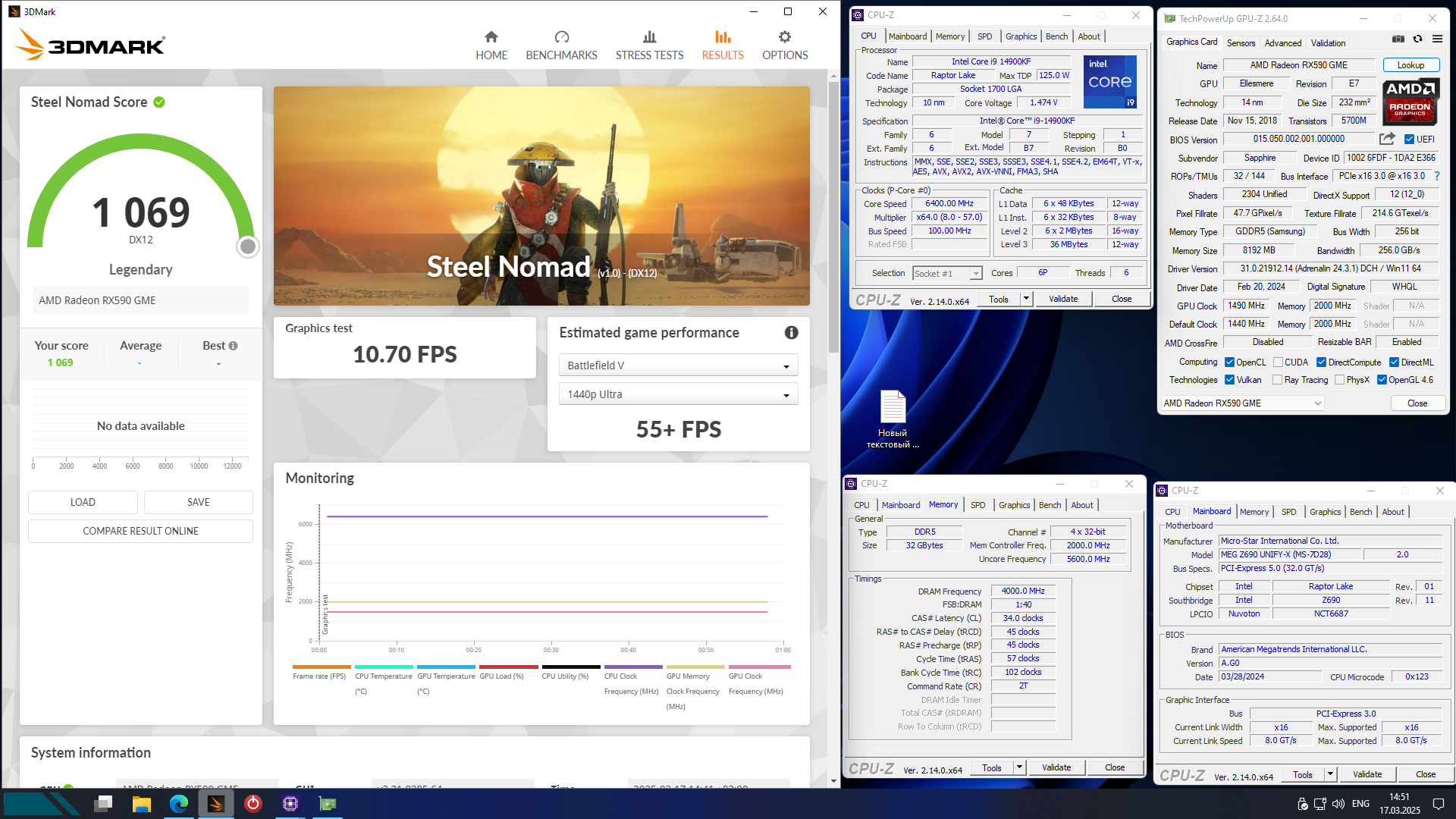Screen dimensions: 1456x819
Task: Toggle the CUDA checkbox
Action: (x=1278, y=362)
